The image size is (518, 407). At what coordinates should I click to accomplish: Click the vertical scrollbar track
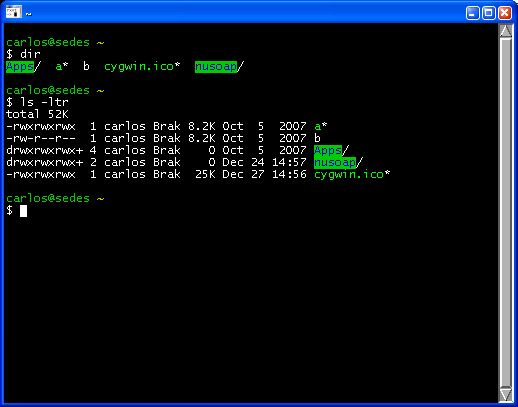505,213
